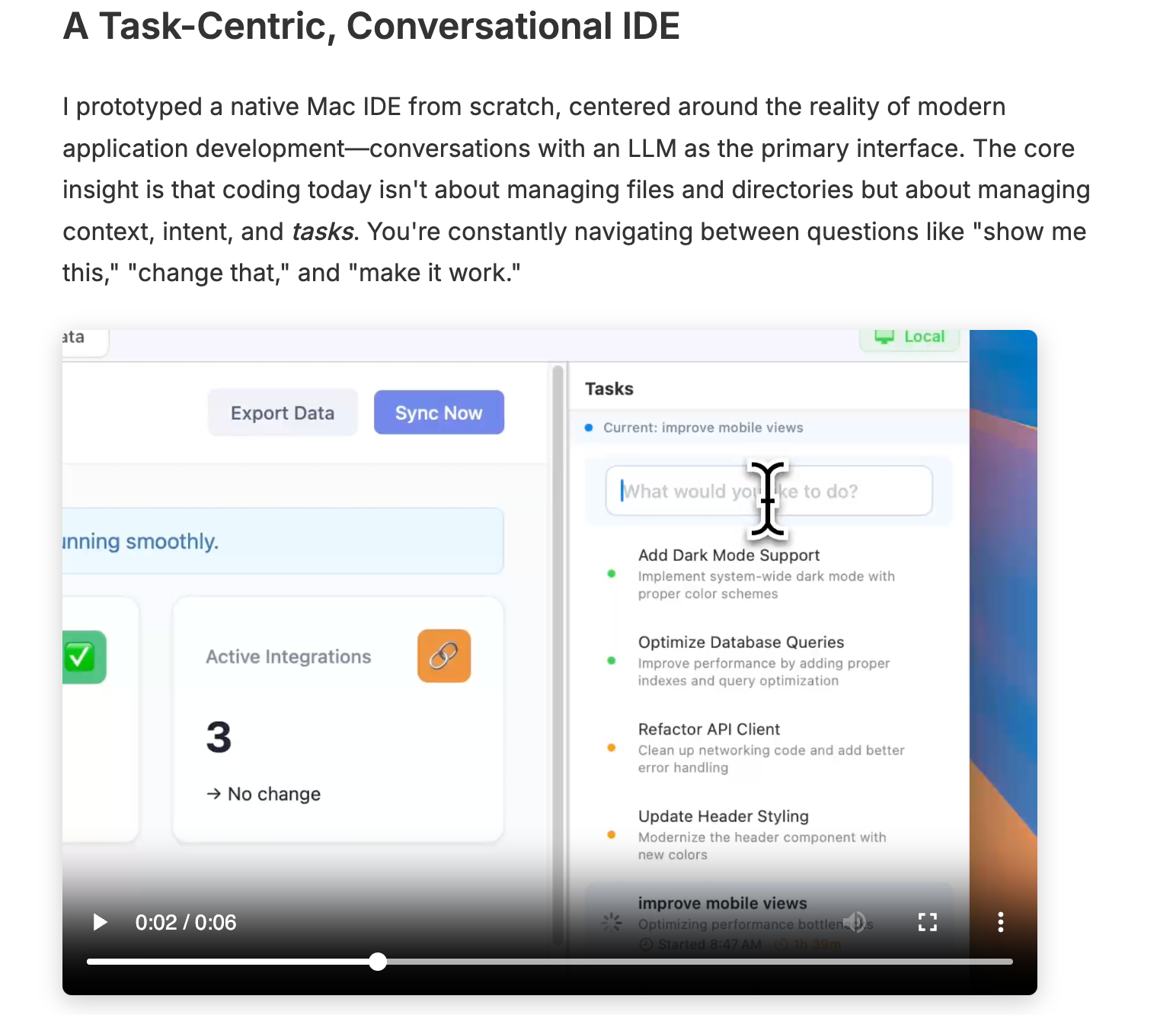Click the video progress bar scrubber handle
This screenshot has height=1015, width=1176.
click(x=378, y=962)
